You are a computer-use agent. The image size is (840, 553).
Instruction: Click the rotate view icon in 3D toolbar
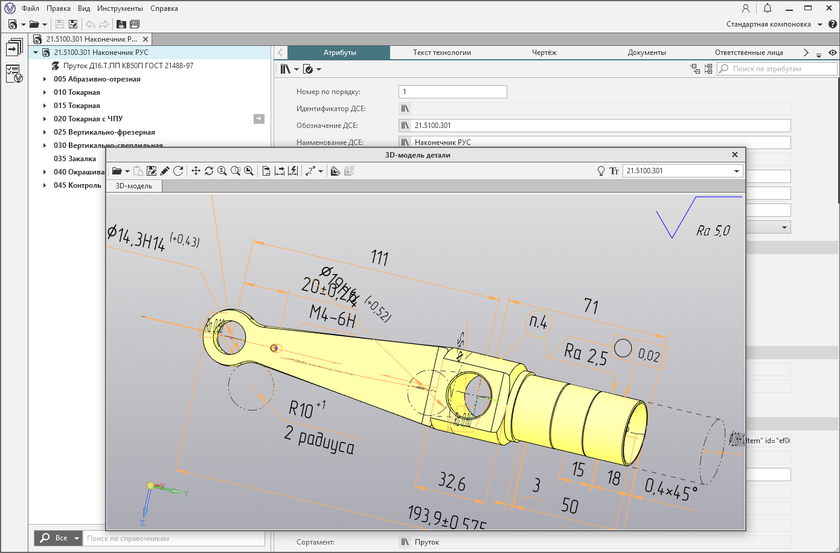tap(209, 171)
